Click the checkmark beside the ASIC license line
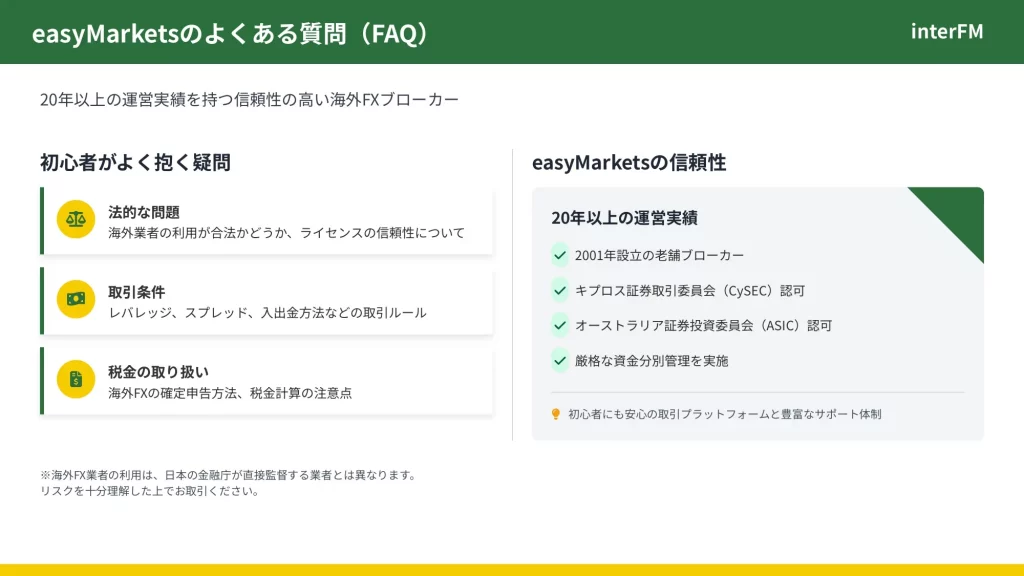The image size is (1024, 576). coord(560,325)
